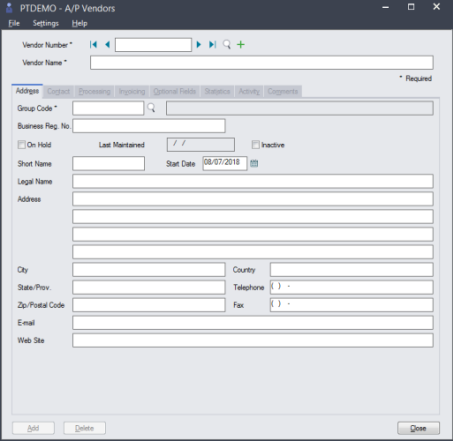Go to last vendor record arrow
The width and height of the screenshot is (453, 441).
[x=212, y=44]
